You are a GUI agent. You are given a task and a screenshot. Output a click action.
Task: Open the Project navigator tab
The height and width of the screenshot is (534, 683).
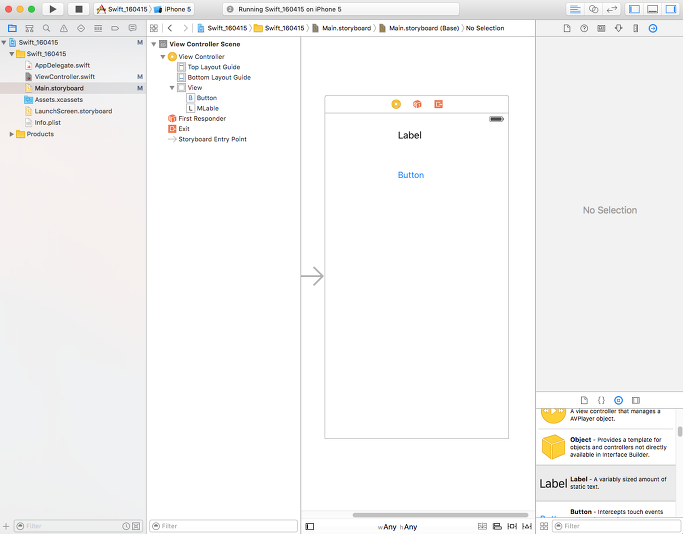[x=12, y=28]
